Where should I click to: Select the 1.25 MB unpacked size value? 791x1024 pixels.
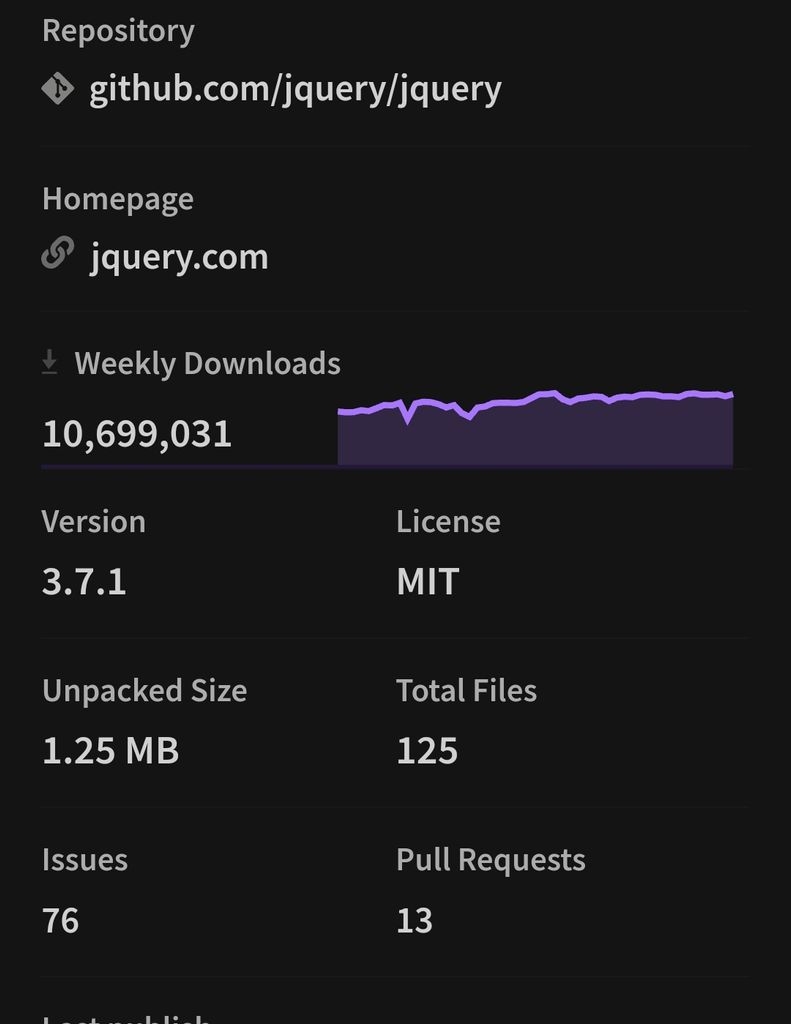click(x=110, y=750)
